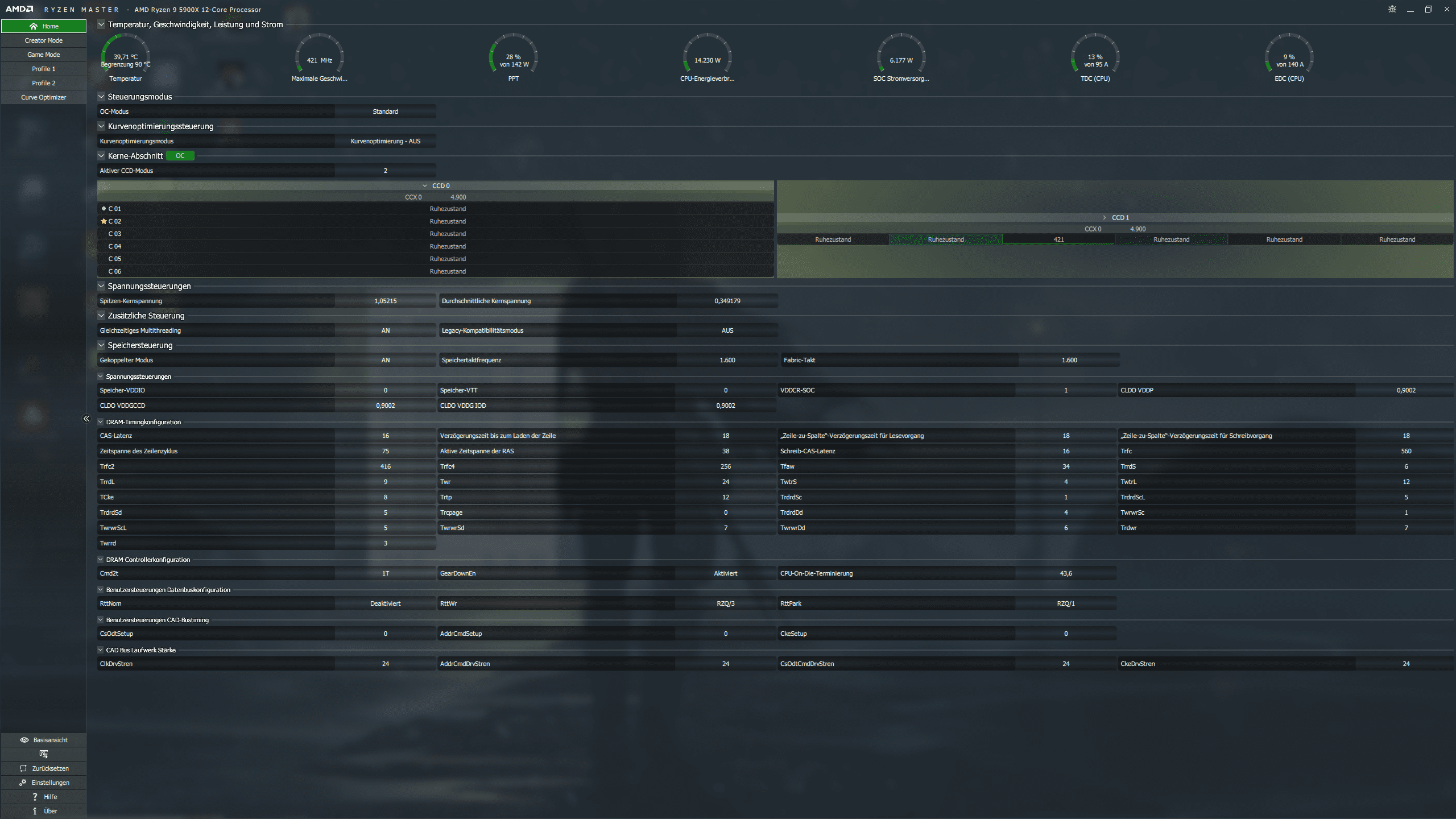Click the gold star on core C 02
The image size is (1456, 819).
tap(104, 221)
